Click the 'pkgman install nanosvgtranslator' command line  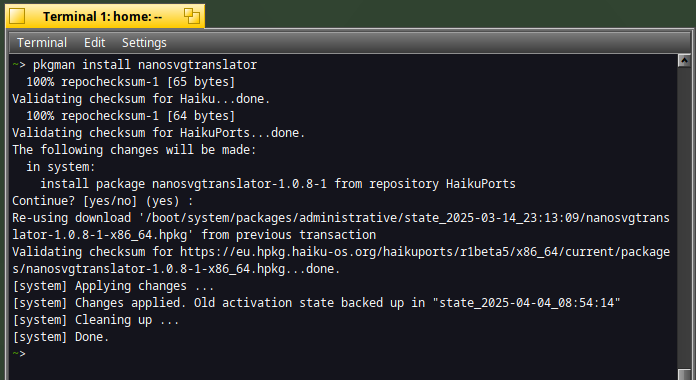click(x=145, y=65)
